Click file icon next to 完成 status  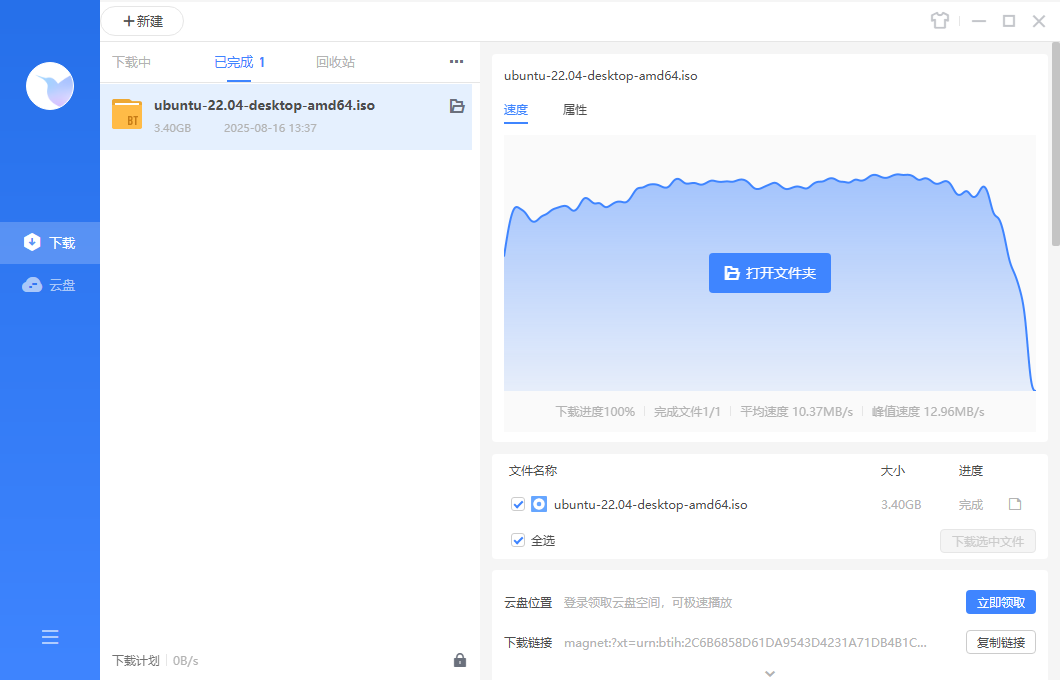[x=1015, y=504]
